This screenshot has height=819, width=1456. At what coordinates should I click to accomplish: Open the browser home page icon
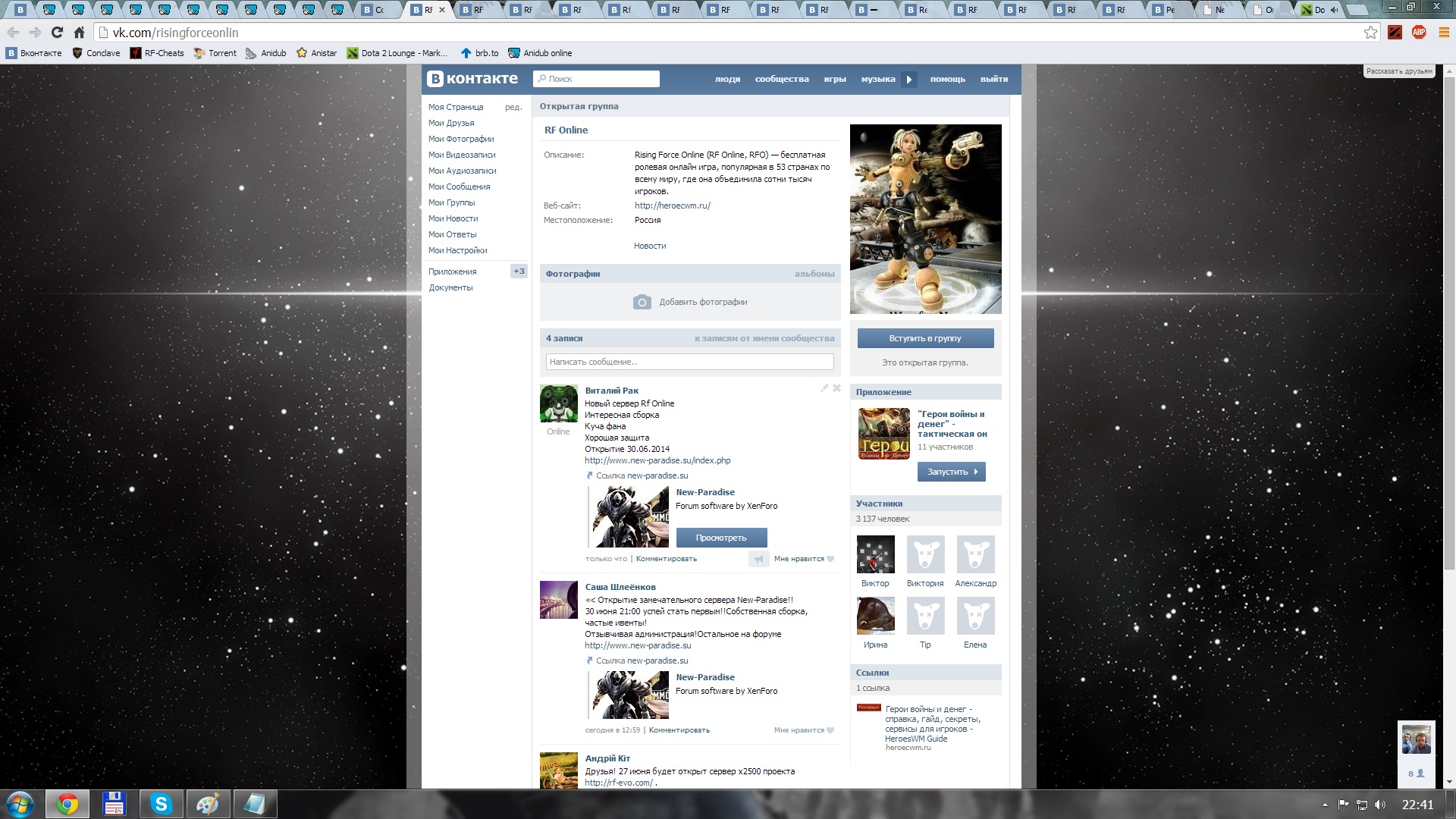(x=79, y=33)
